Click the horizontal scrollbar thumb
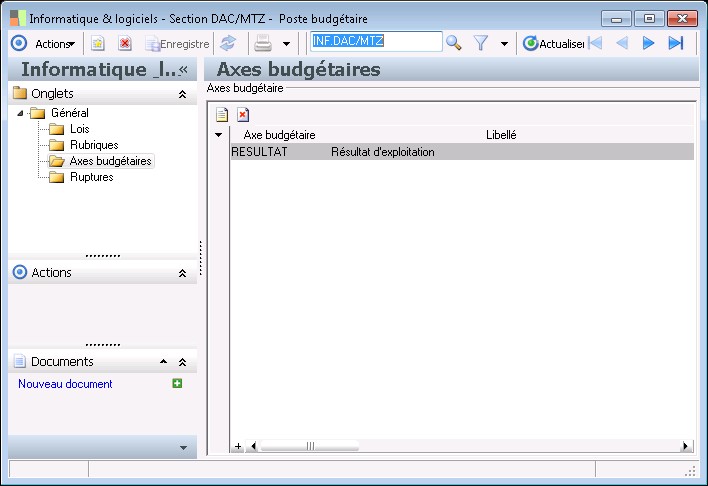The image size is (708, 486). 310,446
